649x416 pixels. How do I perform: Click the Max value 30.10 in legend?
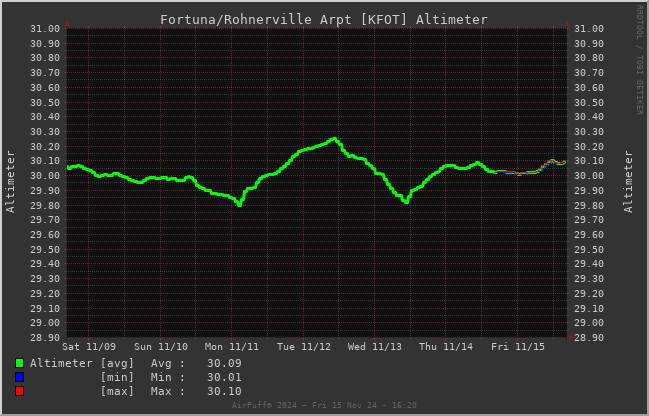coord(224,392)
